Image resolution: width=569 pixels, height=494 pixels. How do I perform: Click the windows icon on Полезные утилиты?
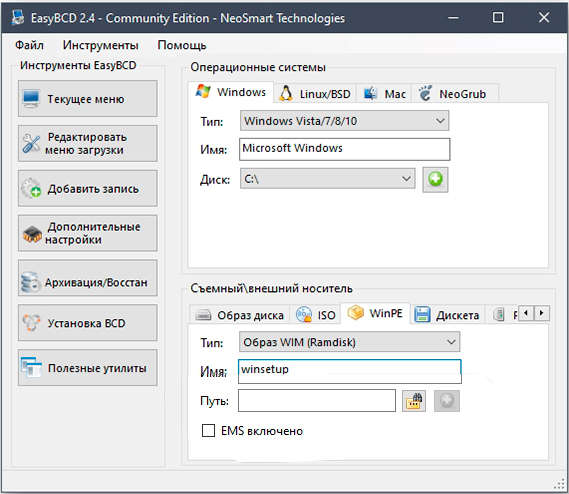coord(31,367)
